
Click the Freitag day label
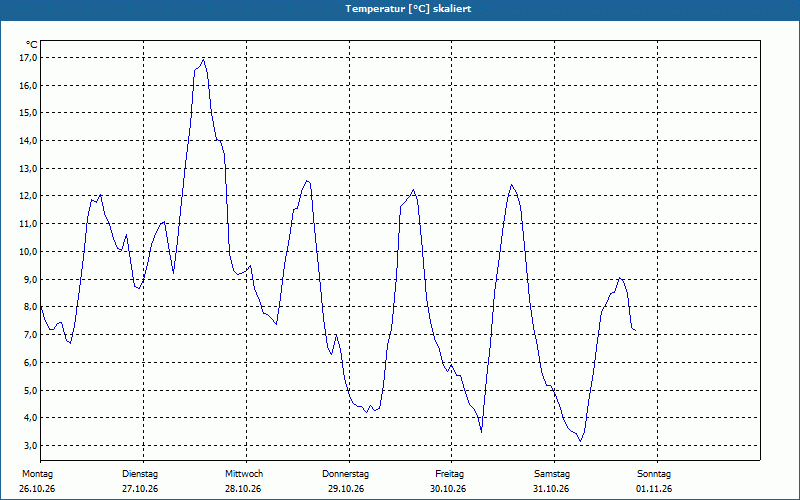pyautogui.click(x=449, y=474)
